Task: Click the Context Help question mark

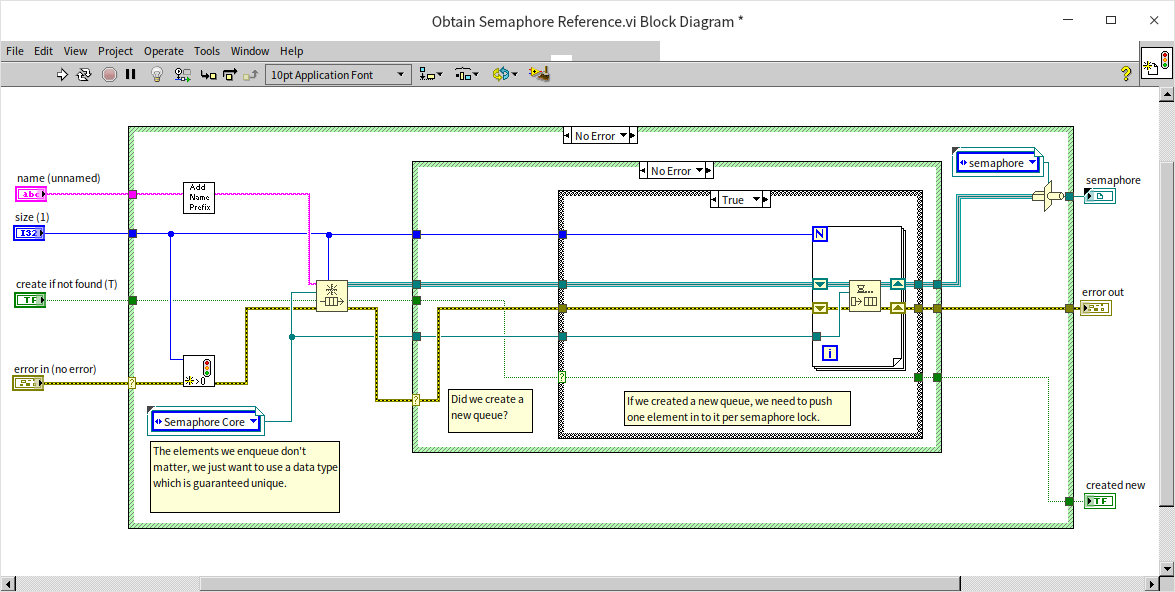Action: pos(1125,73)
